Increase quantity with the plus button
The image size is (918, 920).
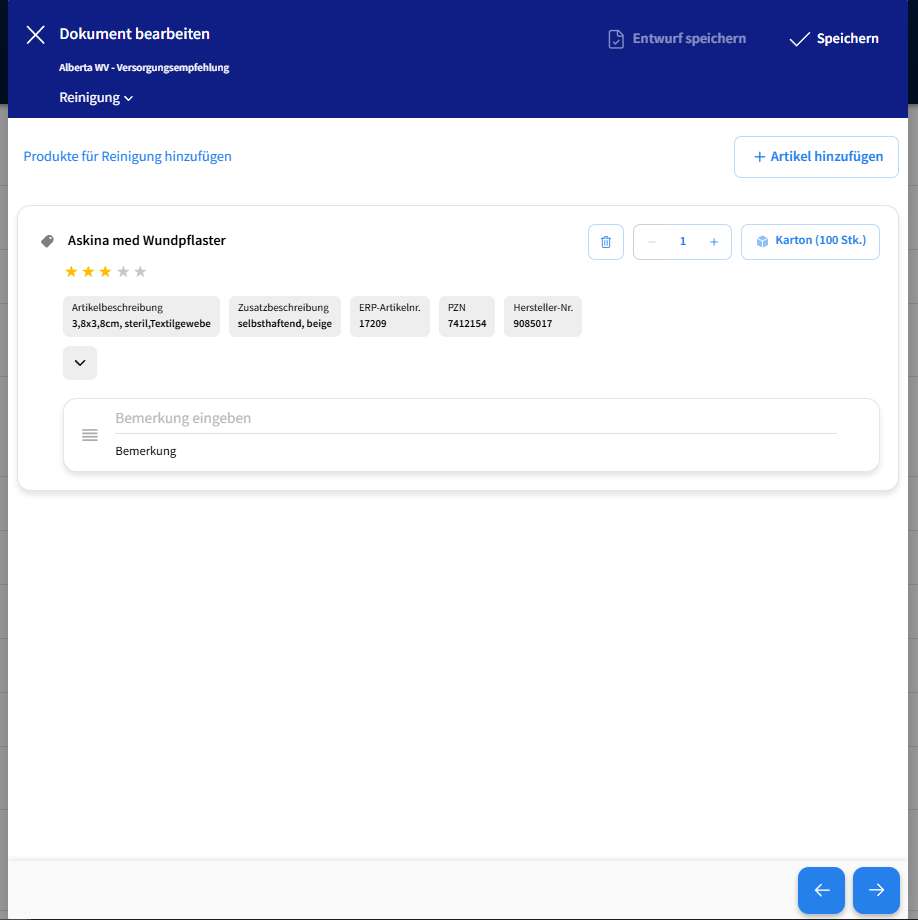tap(713, 242)
